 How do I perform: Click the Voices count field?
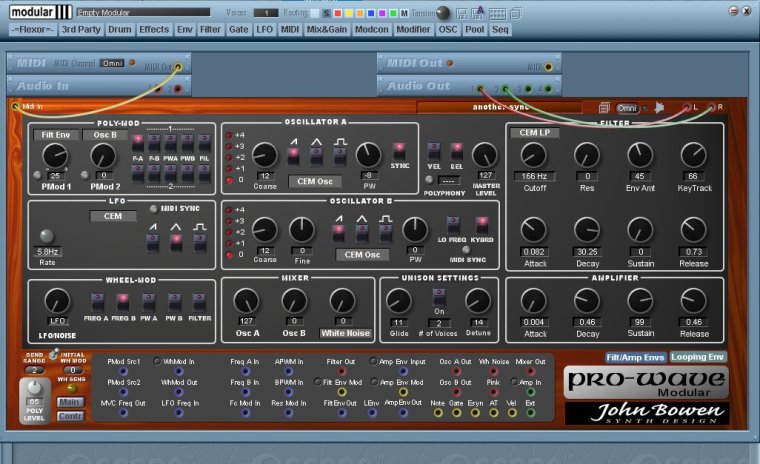click(x=266, y=13)
